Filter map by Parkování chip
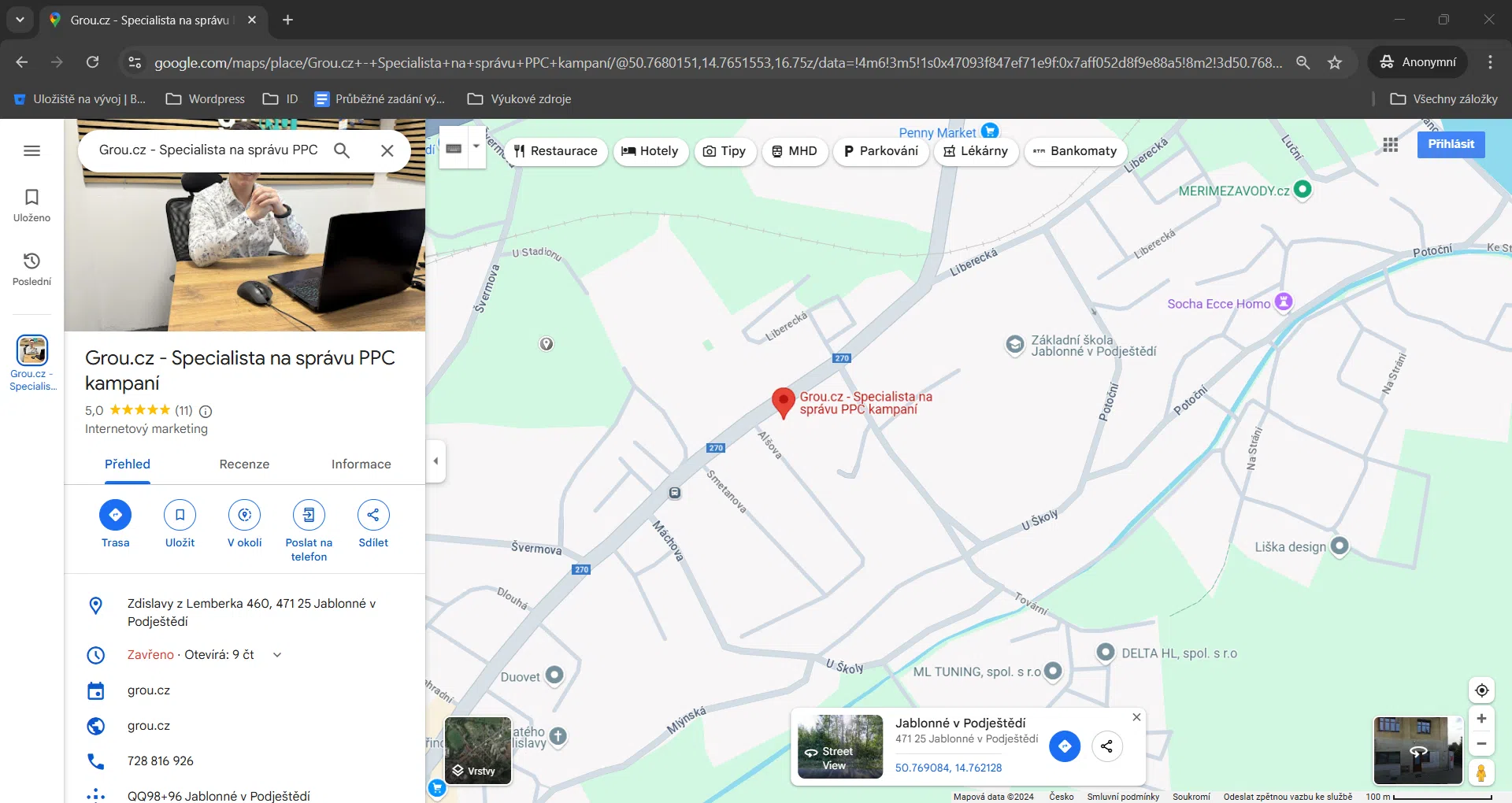 881,151
